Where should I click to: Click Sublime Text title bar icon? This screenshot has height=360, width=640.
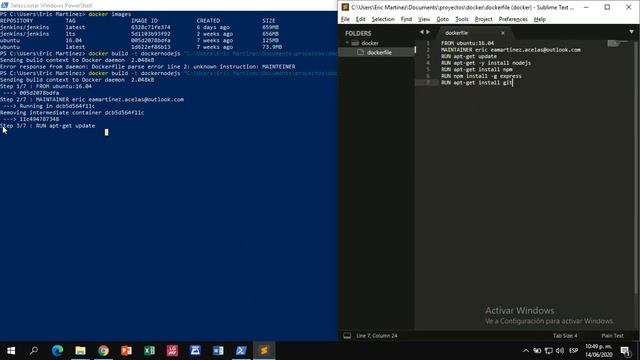(x=345, y=7)
